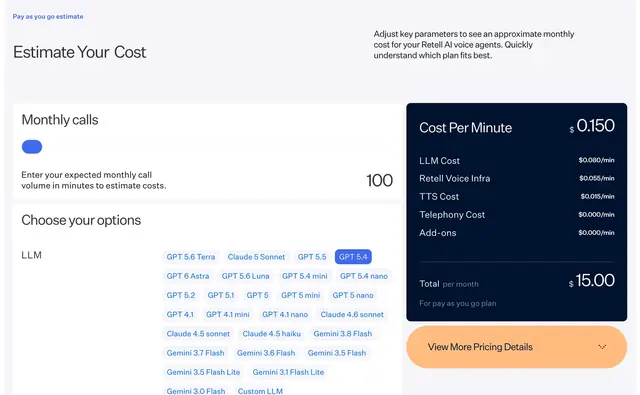The image size is (640, 395).
Task: Choose the Custom LLM option
Action: (x=260, y=391)
